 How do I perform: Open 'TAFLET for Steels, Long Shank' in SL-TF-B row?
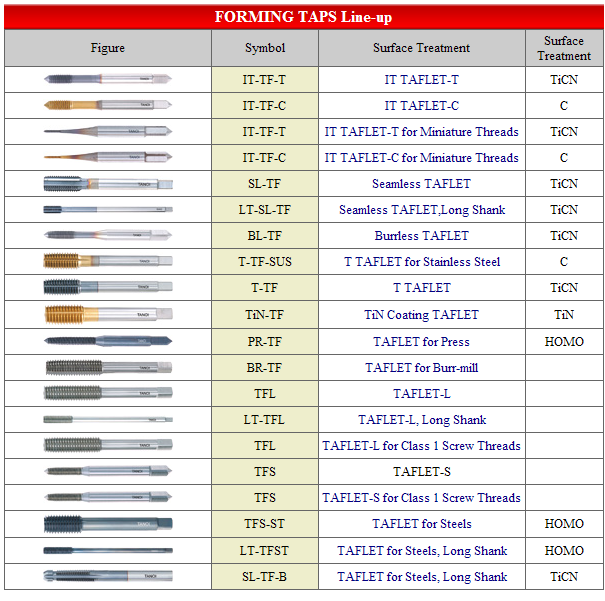click(x=422, y=577)
